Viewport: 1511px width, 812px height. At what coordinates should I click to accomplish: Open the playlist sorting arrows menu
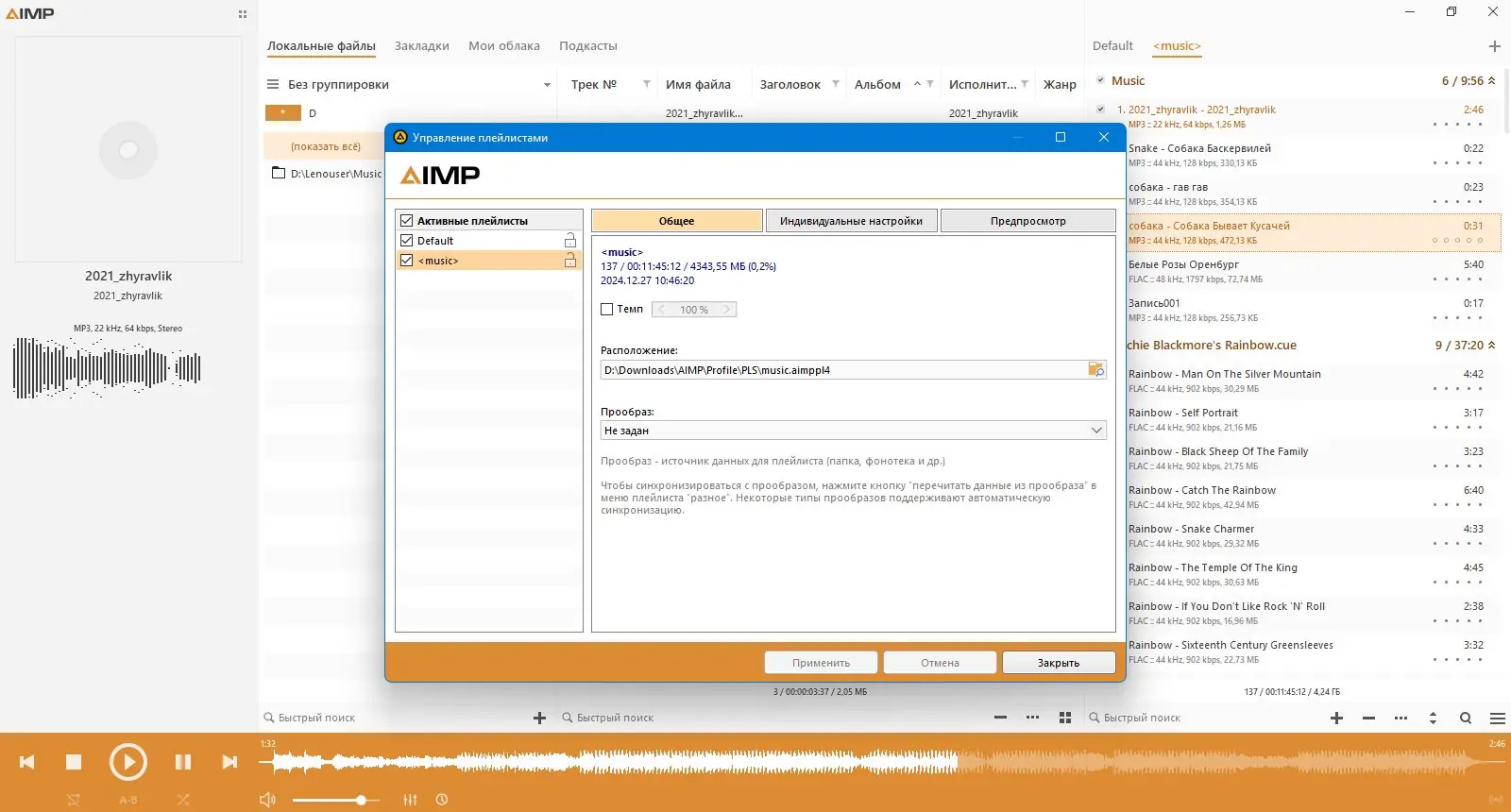[1433, 718]
